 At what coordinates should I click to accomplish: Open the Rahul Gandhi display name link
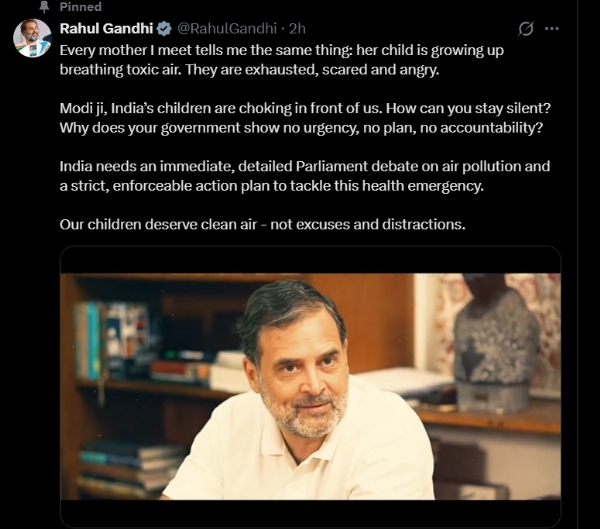tap(106, 28)
